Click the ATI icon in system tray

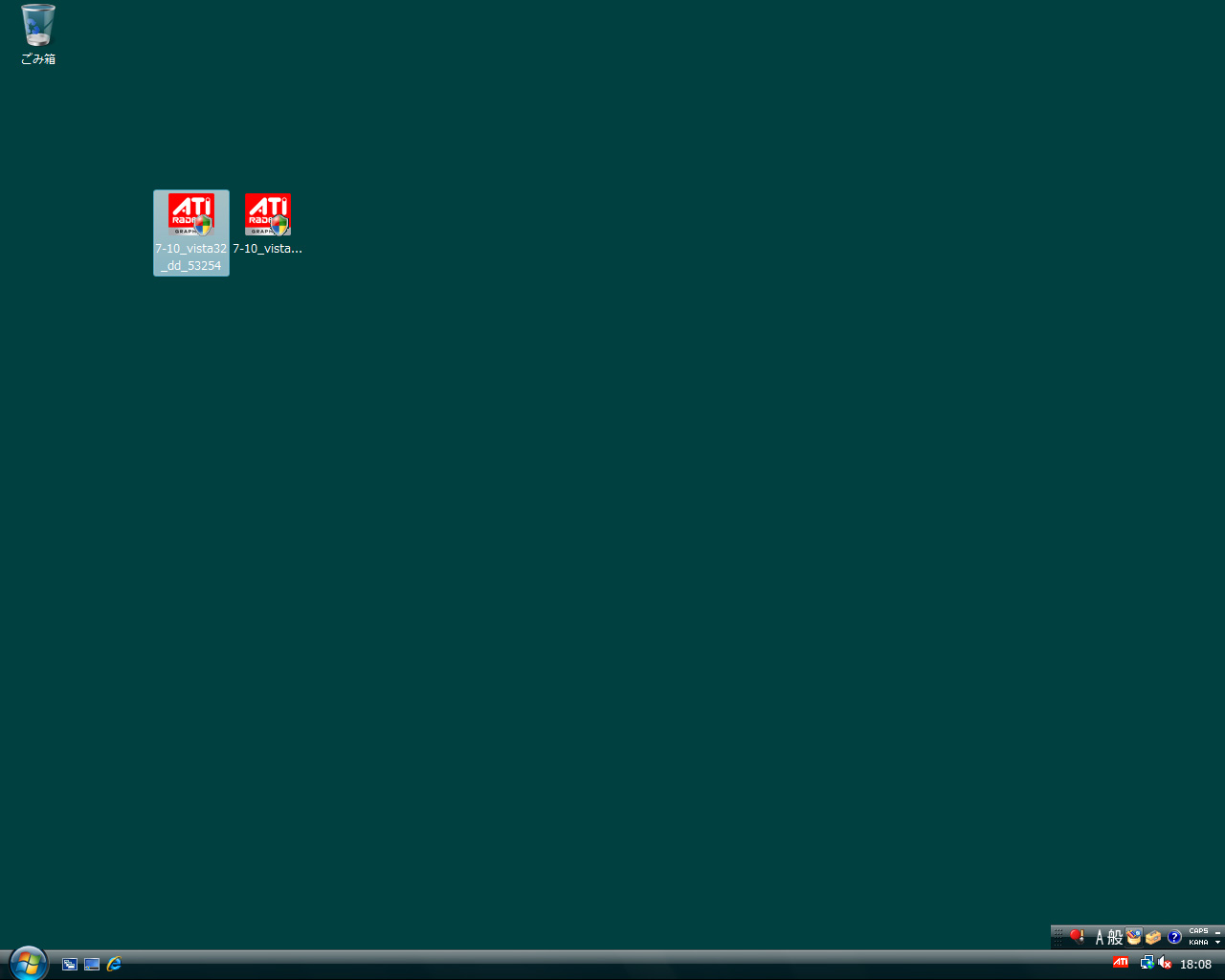tap(1121, 963)
